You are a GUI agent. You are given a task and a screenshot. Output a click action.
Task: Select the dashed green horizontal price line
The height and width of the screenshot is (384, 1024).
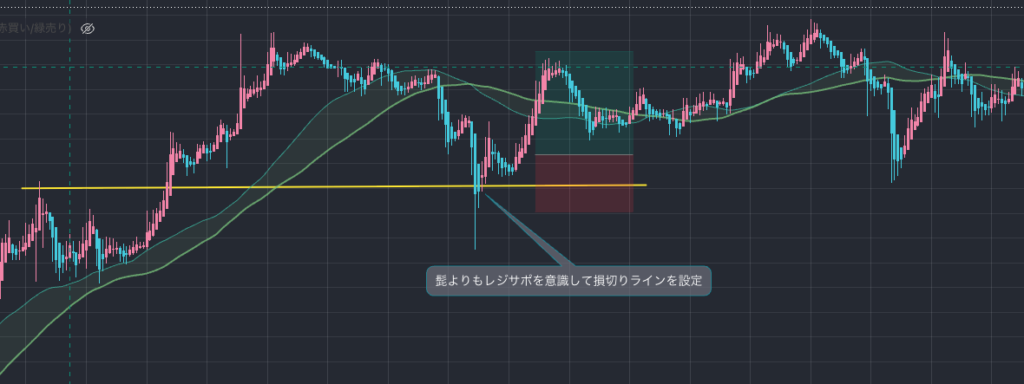[x=512, y=67]
